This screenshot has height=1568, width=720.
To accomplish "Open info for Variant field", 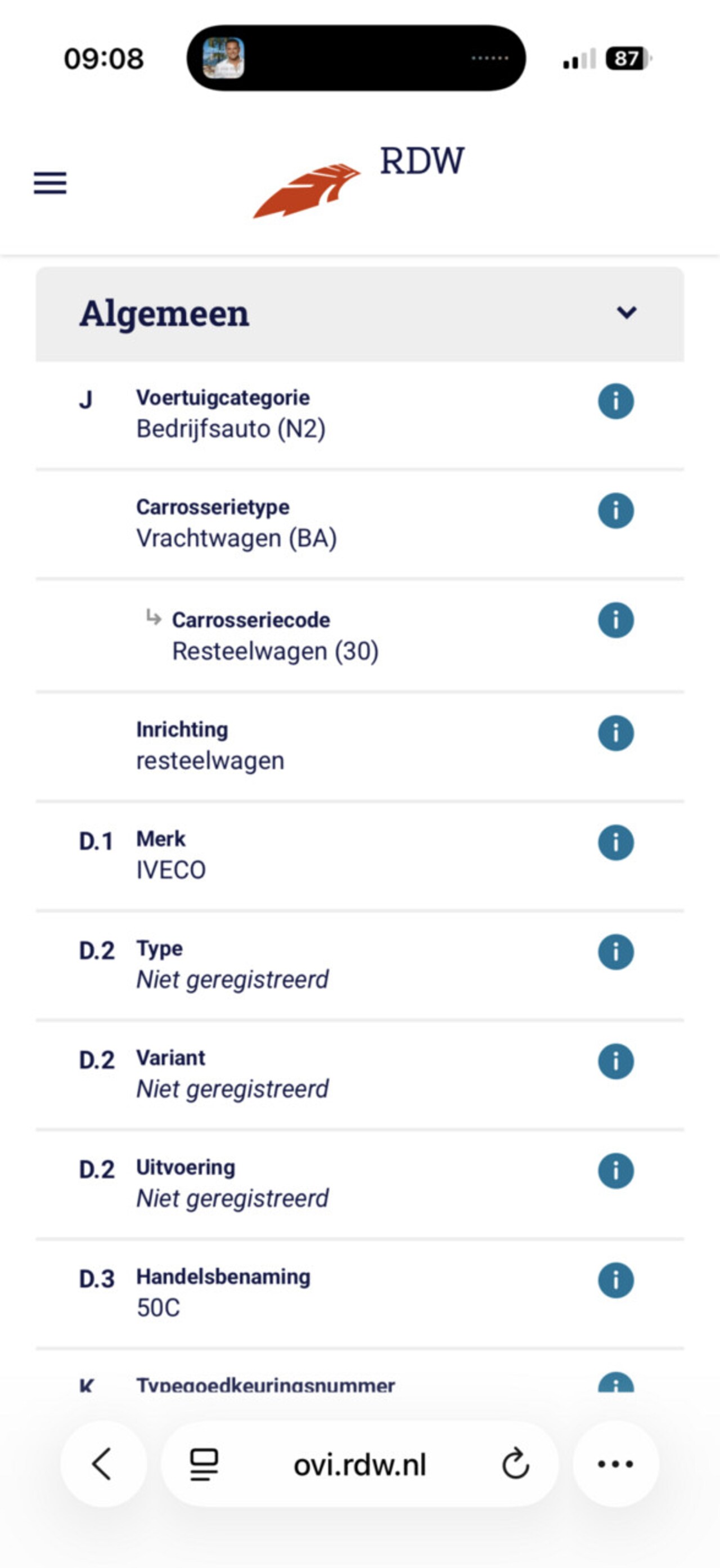I will (615, 1061).
